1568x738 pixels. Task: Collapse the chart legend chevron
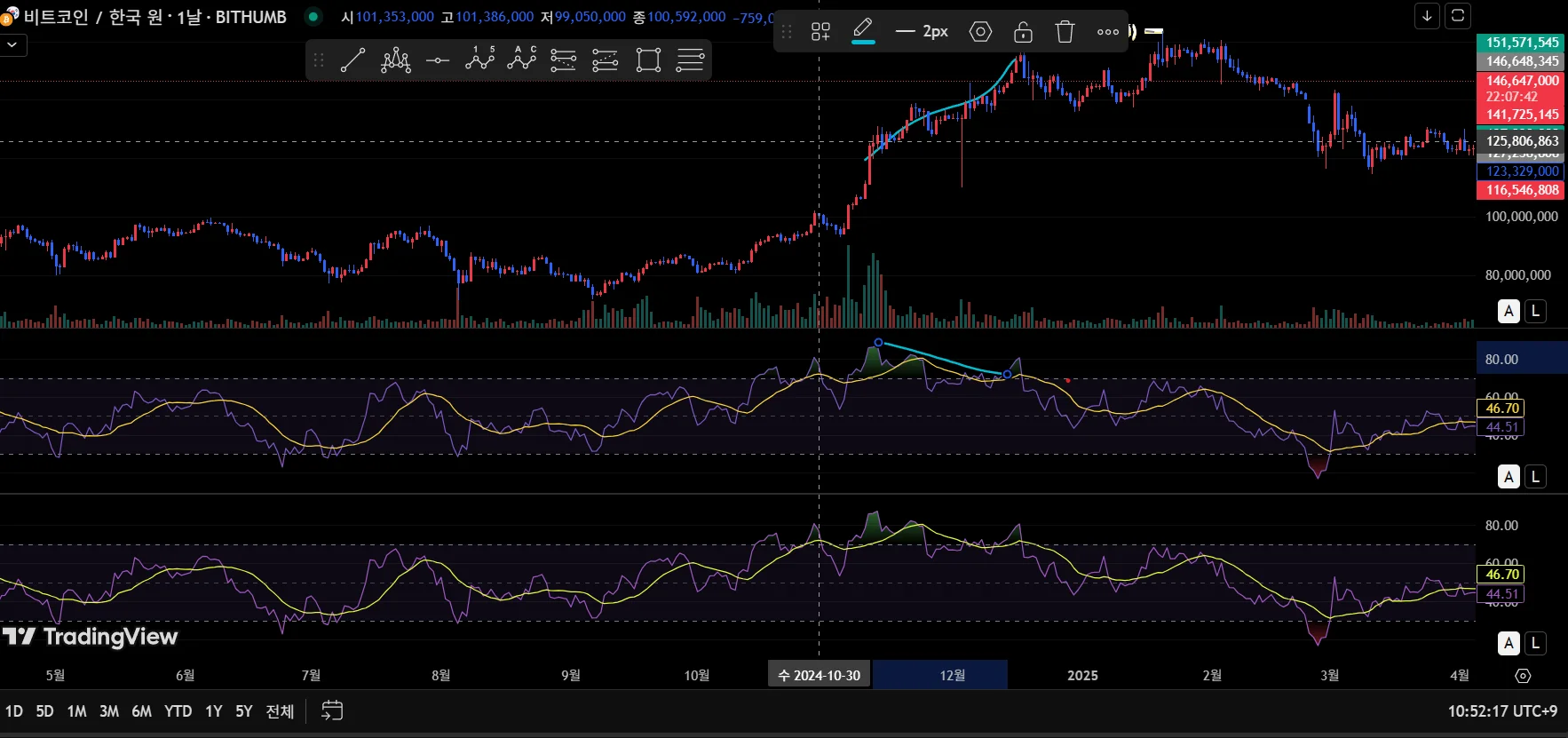coord(12,44)
